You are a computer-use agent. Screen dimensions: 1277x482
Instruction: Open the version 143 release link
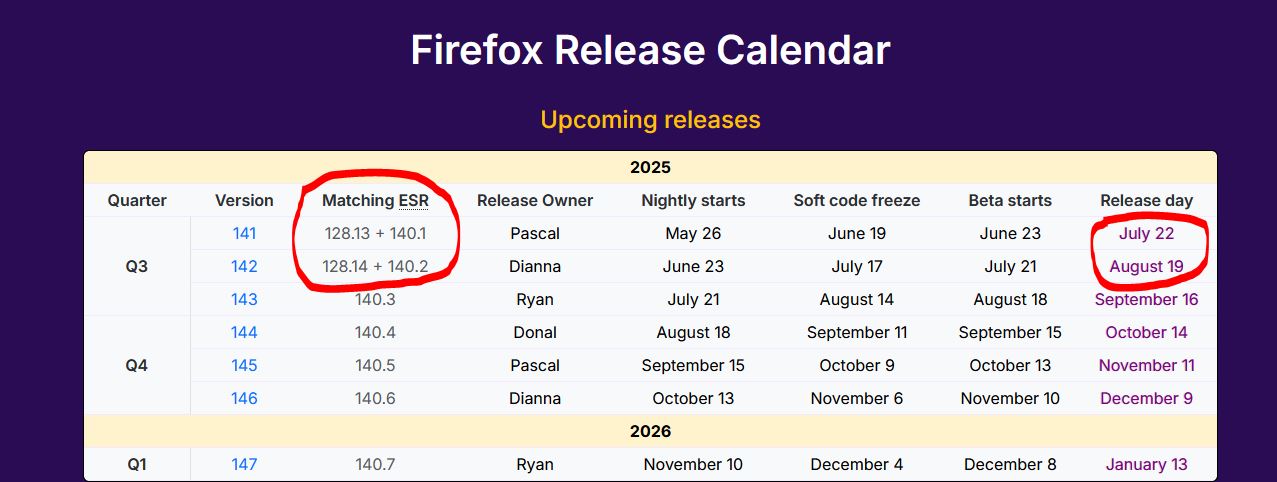click(x=244, y=300)
